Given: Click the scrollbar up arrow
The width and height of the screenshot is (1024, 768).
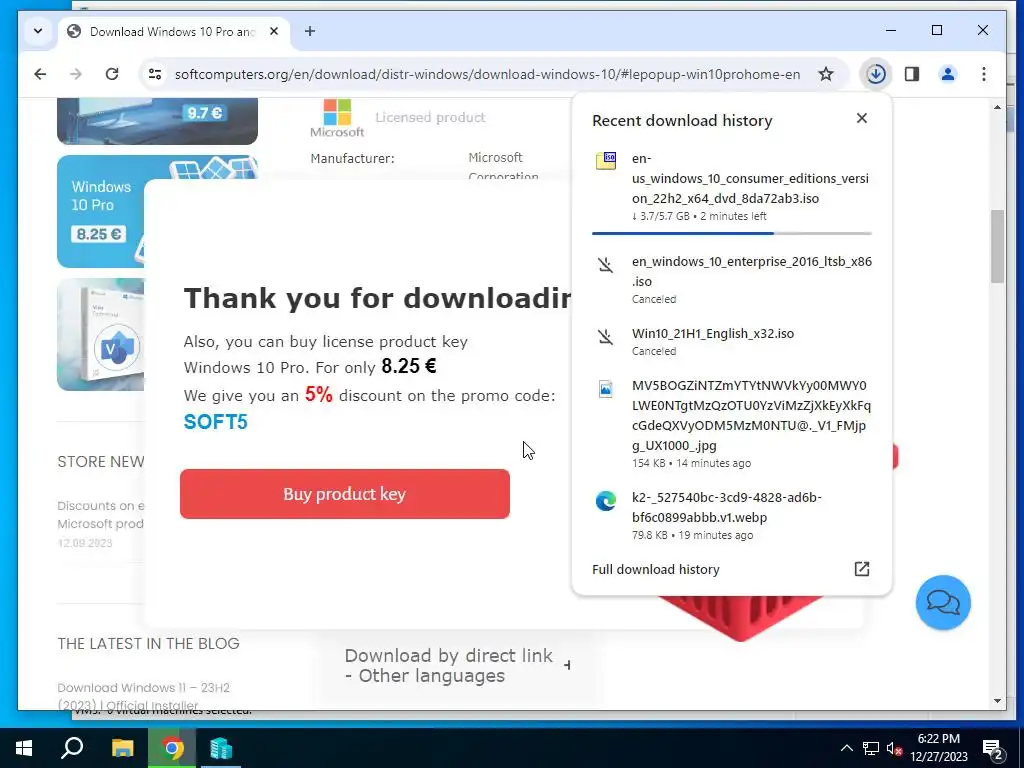Looking at the screenshot, I should [x=997, y=107].
